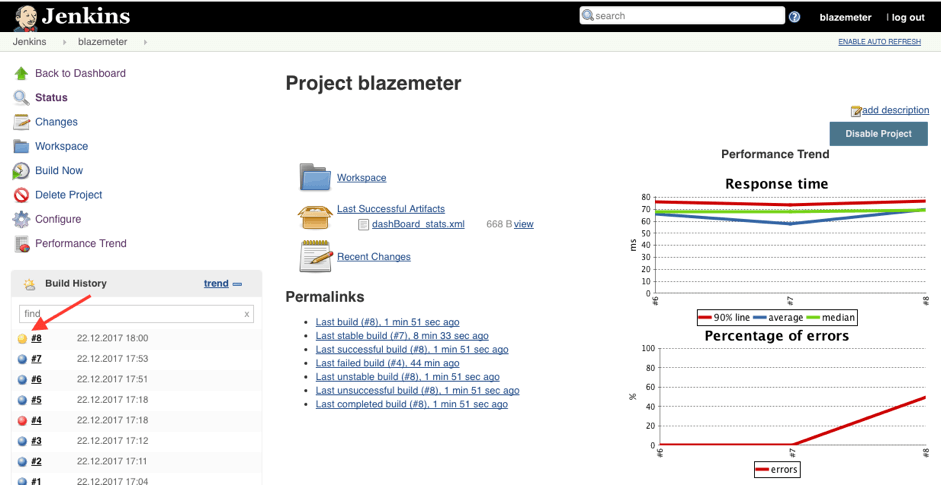The height and width of the screenshot is (485, 941).
Task: Click blue status ball of build #5
Action: 22,400
